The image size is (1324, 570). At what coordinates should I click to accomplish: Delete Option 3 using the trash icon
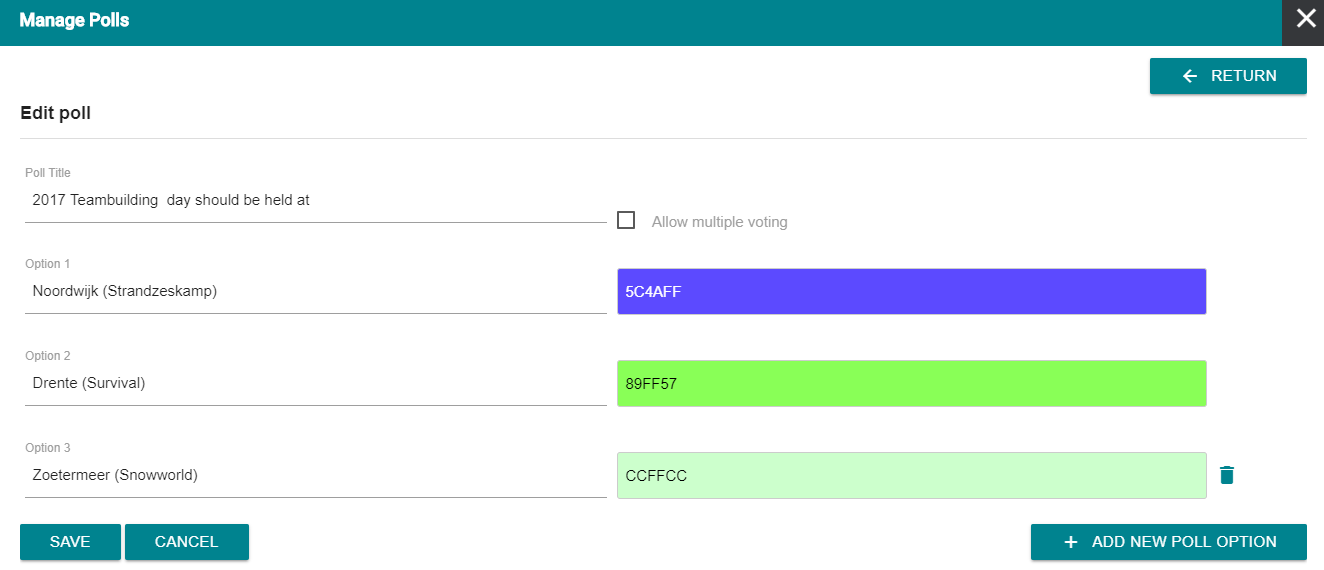(1227, 475)
